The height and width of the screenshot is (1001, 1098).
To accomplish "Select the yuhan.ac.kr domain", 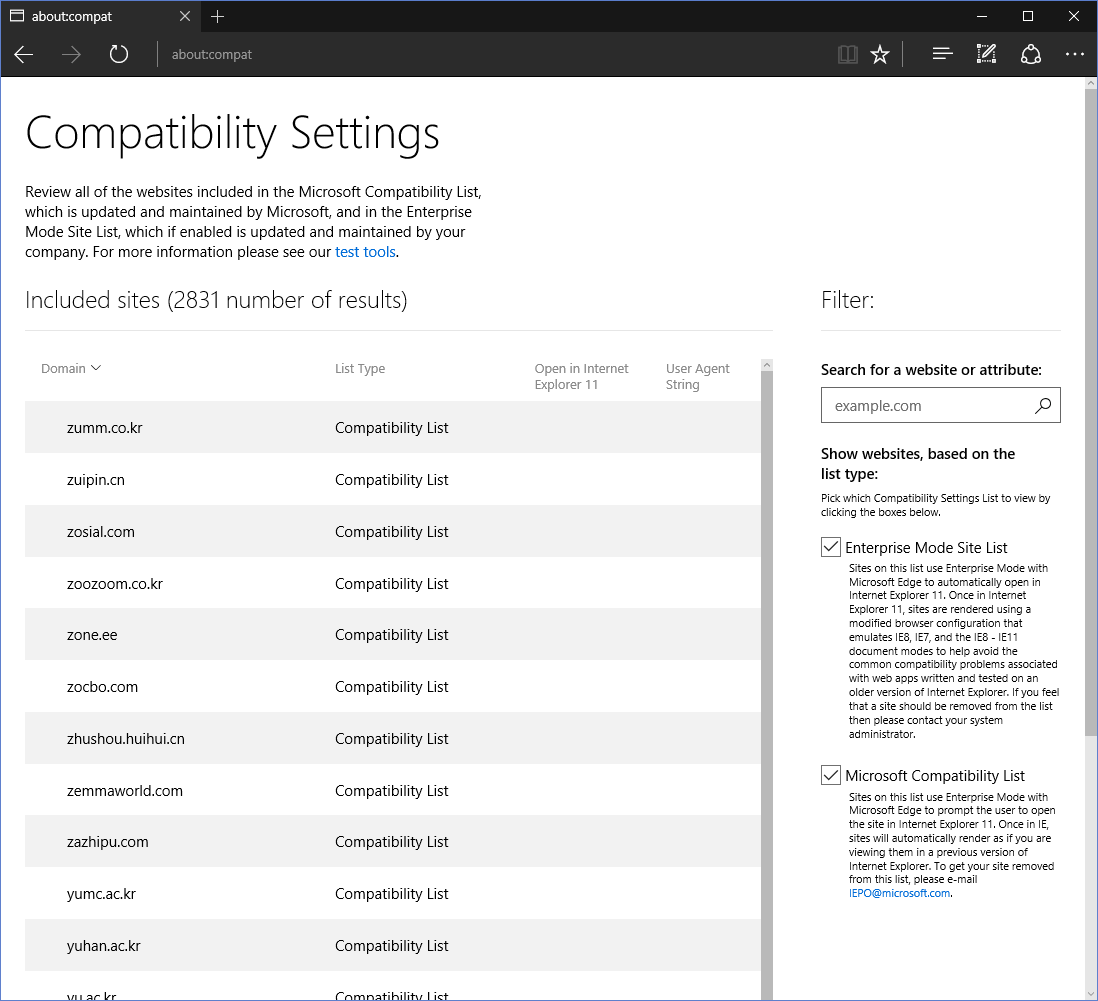I will point(104,946).
